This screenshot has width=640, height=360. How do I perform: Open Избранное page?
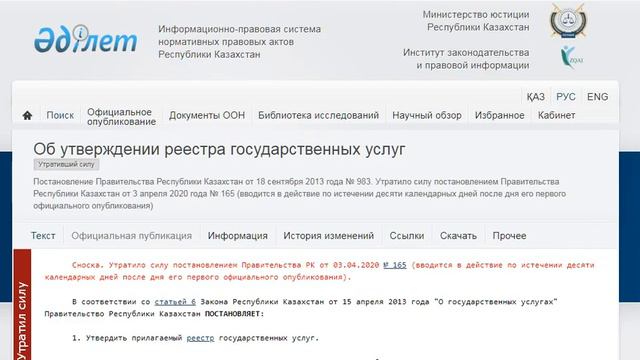click(x=500, y=116)
